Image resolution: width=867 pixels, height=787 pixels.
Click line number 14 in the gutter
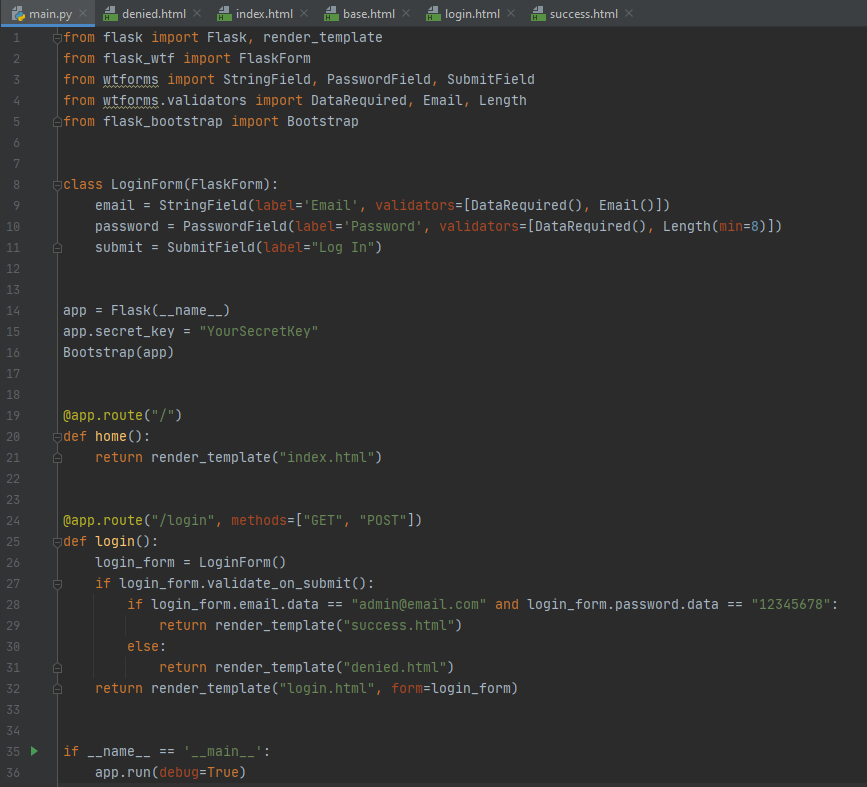pyautogui.click(x=13, y=311)
